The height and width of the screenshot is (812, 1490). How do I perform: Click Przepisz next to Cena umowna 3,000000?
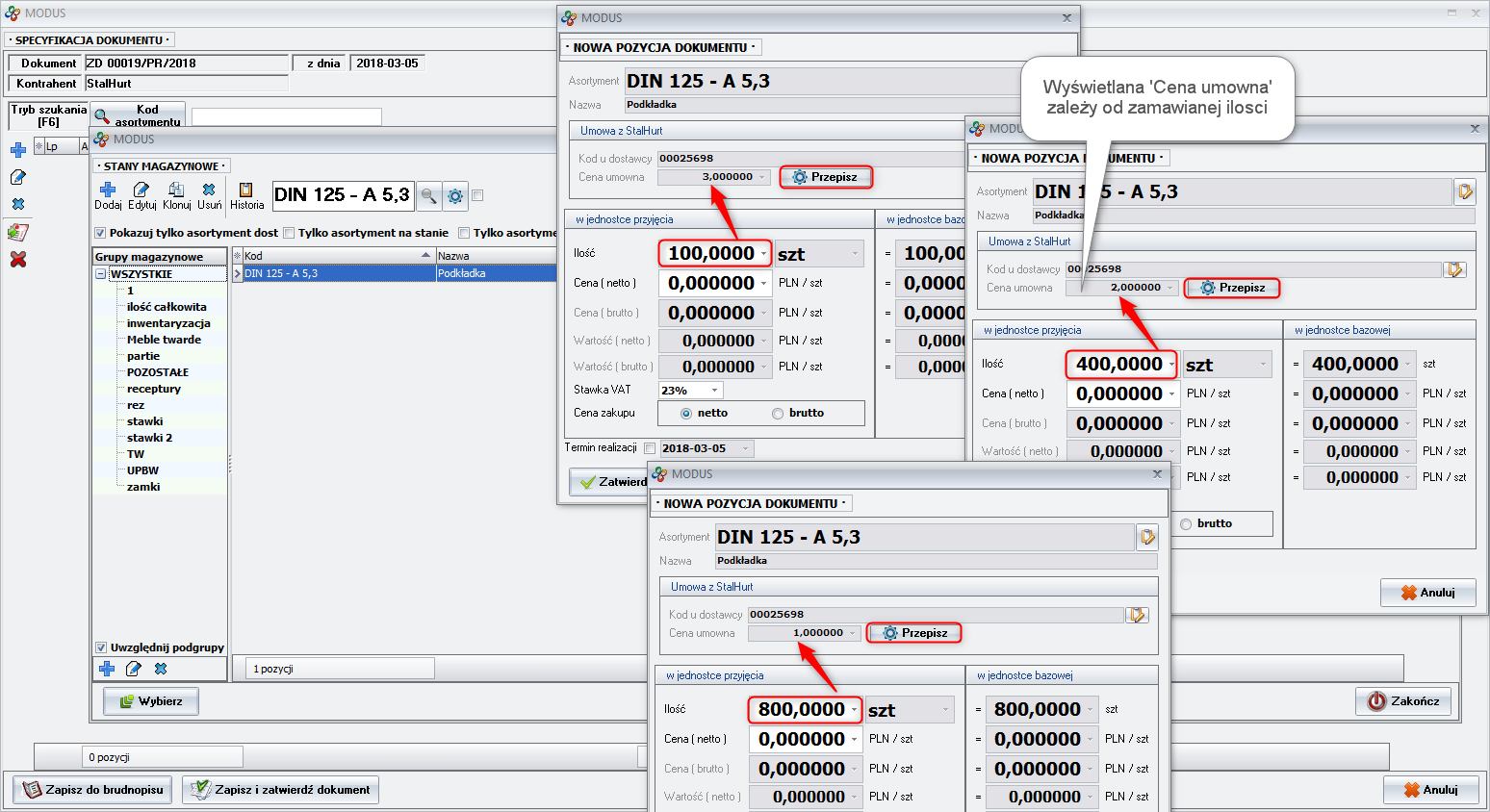pos(825,177)
